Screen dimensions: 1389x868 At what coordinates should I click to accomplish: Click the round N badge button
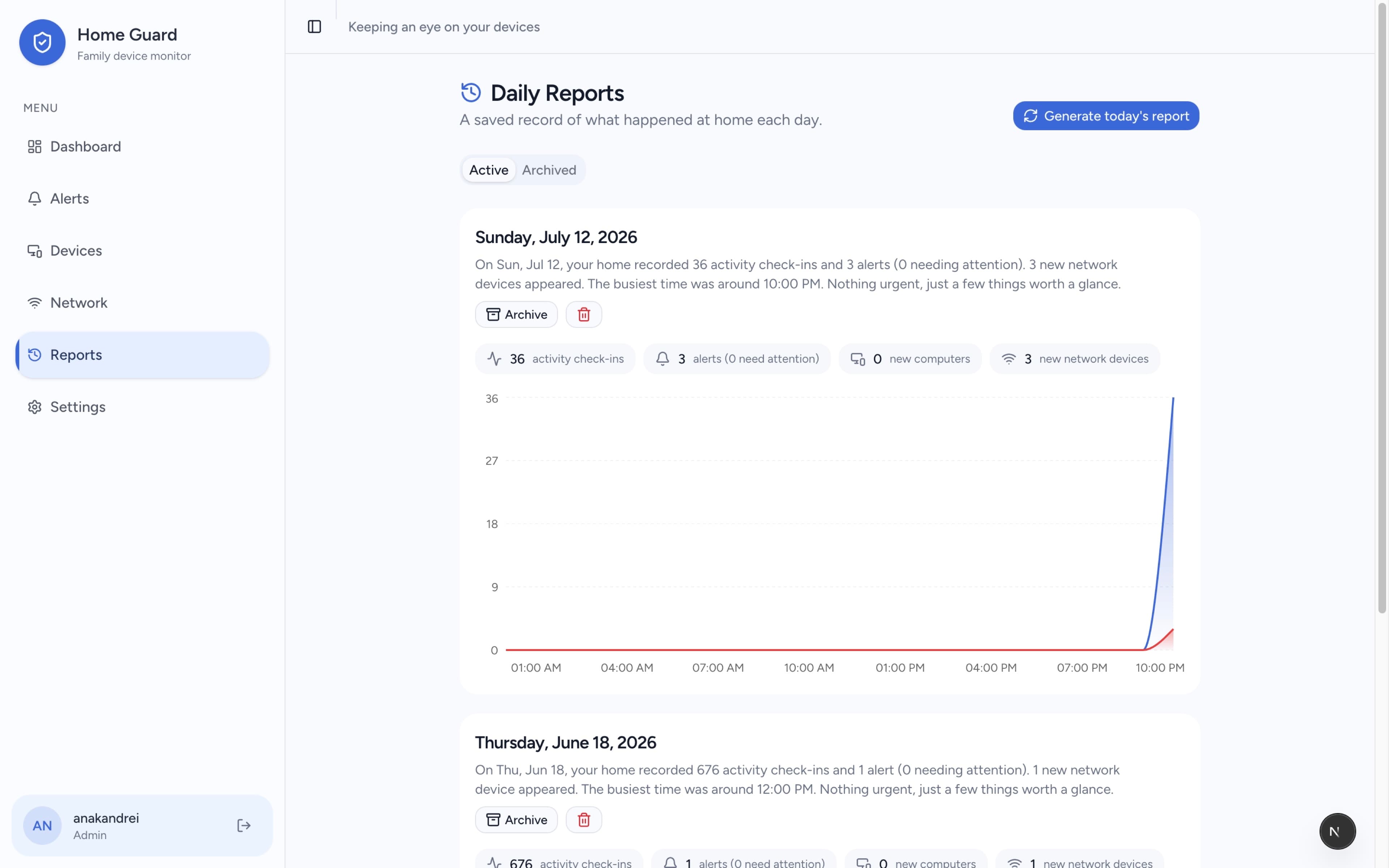click(1337, 831)
